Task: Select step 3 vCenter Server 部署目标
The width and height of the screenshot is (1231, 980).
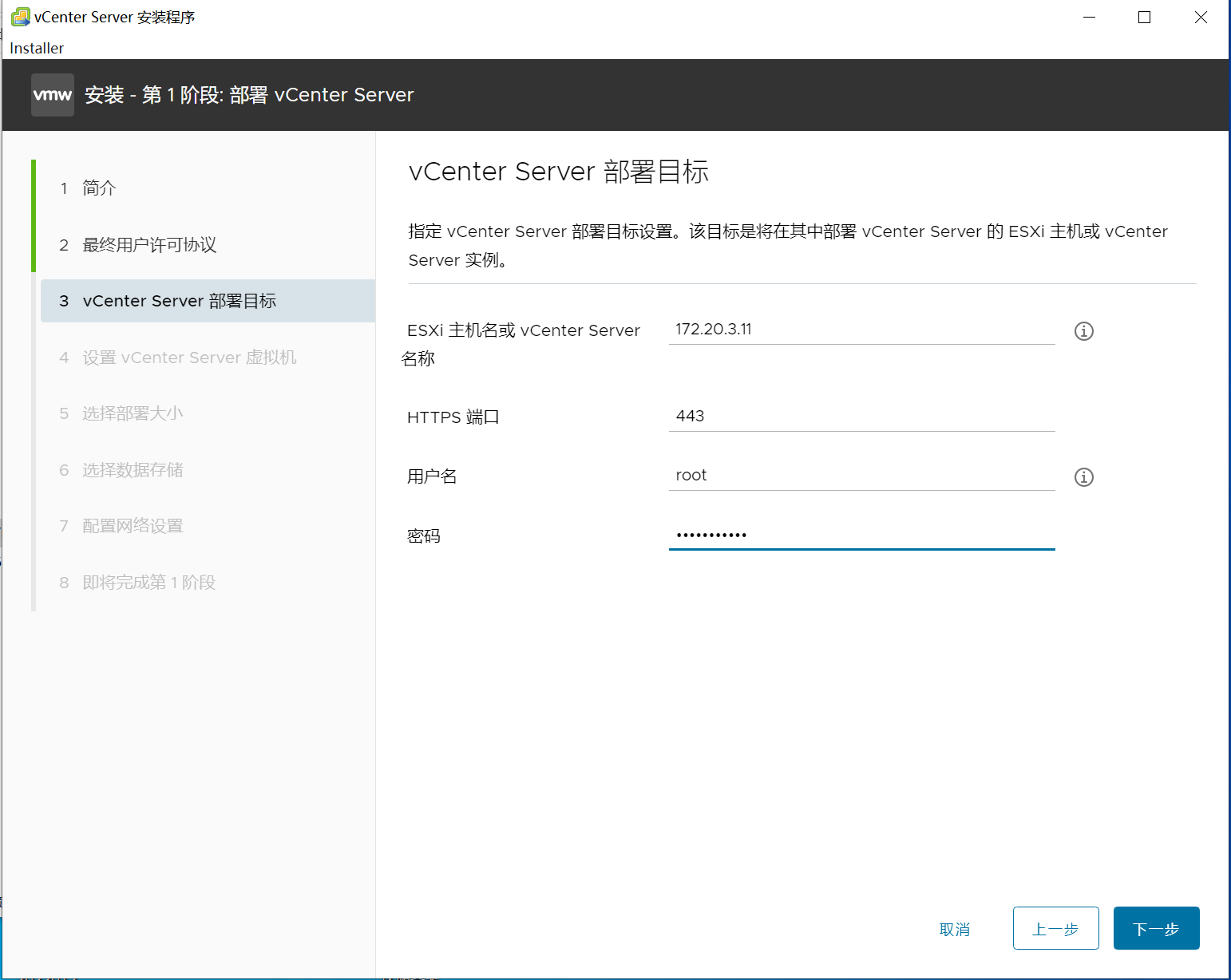Action: point(208,301)
